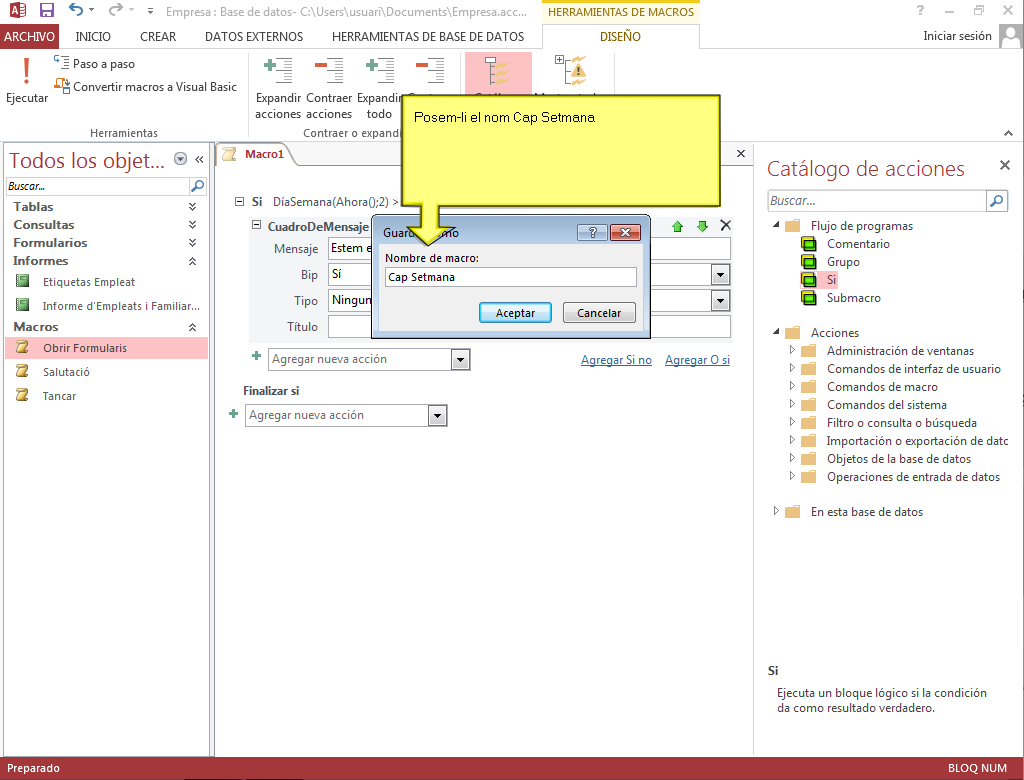The height and width of the screenshot is (780, 1024).
Task: Collapse the Si block toggle
Action: tap(240, 202)
